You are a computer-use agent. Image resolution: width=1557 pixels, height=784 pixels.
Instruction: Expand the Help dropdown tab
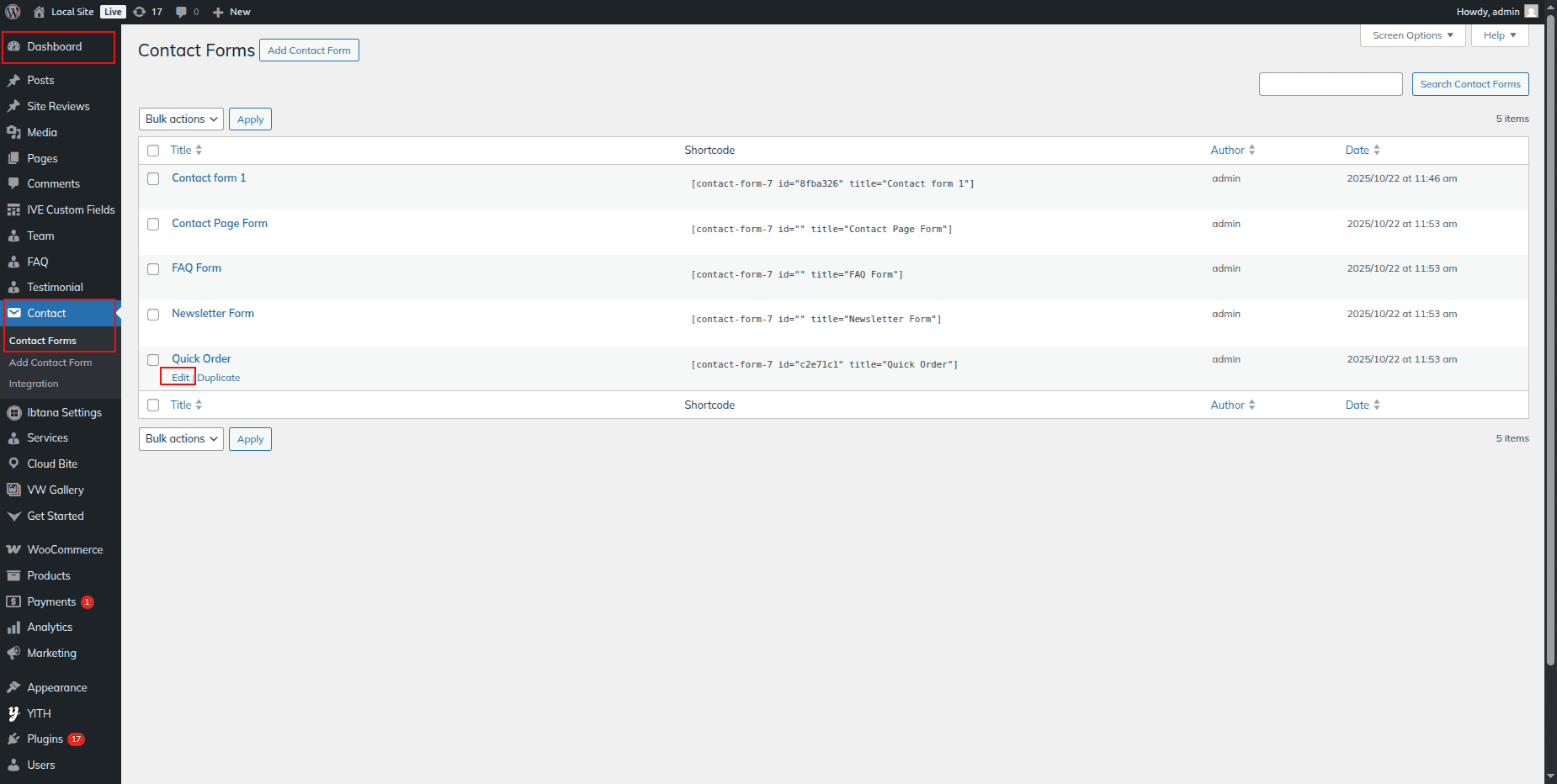click(1499, 35)
